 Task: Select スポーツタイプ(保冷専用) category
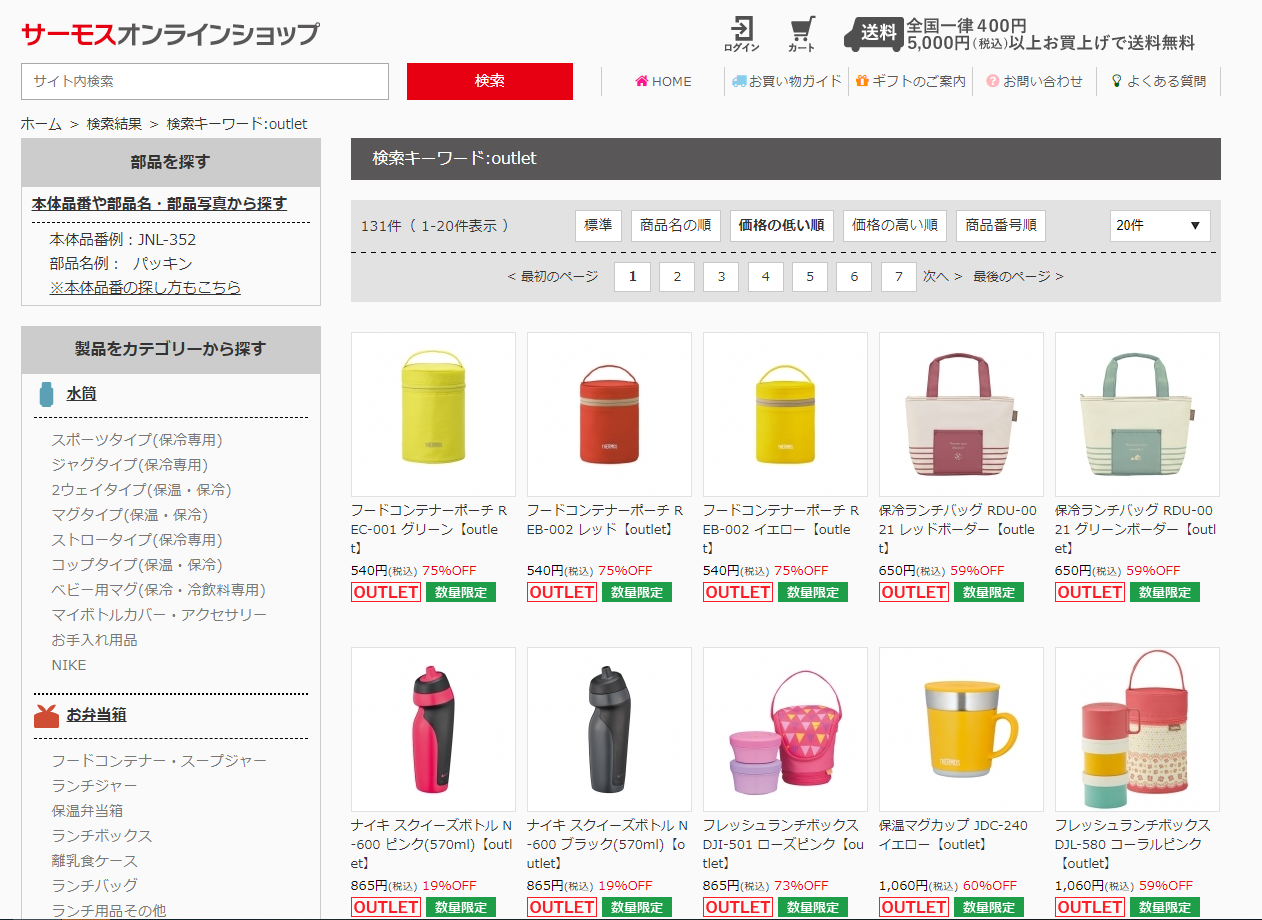(137, 440)
